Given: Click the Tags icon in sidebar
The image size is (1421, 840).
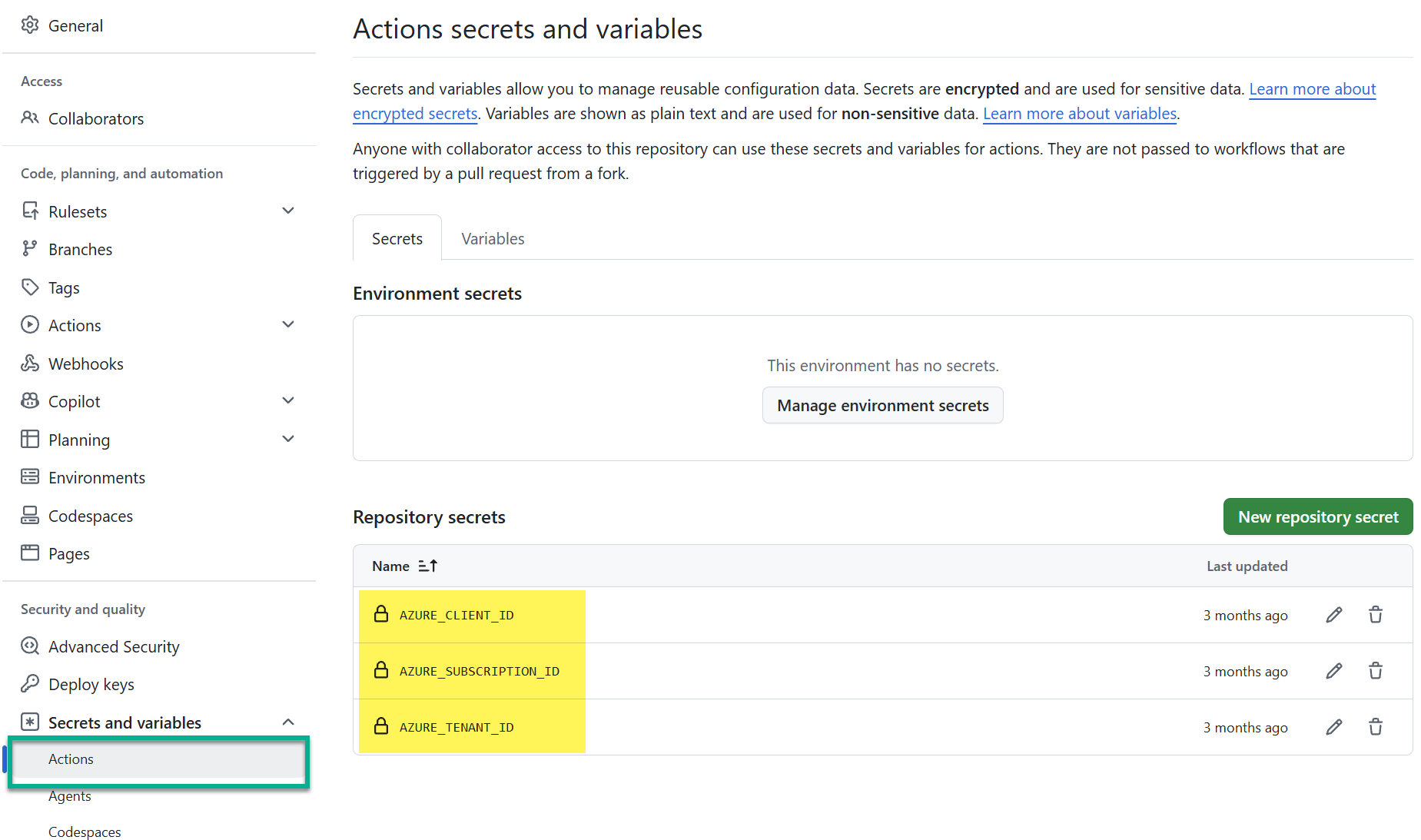Looking at the screenshot, I should [30, 287].
